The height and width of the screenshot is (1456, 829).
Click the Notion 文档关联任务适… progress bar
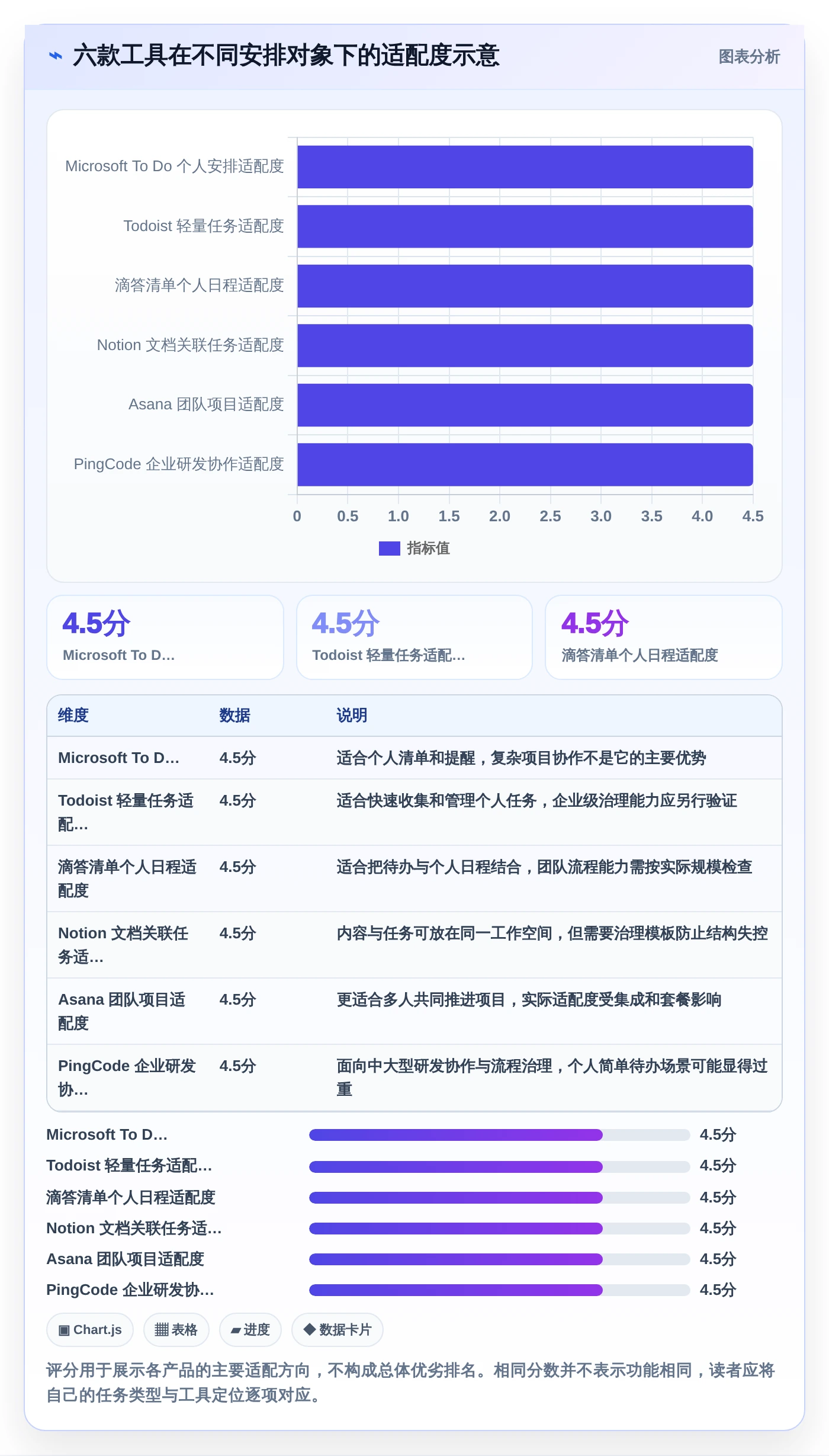499,1229
